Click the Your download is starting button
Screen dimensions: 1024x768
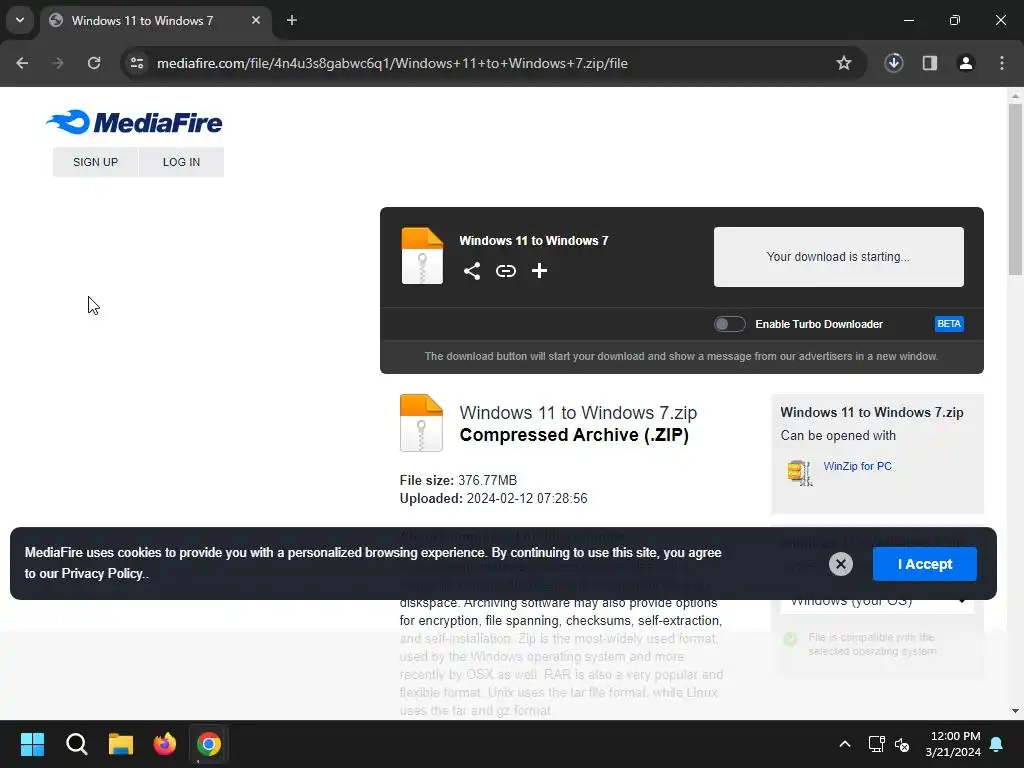click(x=839, y=257)
